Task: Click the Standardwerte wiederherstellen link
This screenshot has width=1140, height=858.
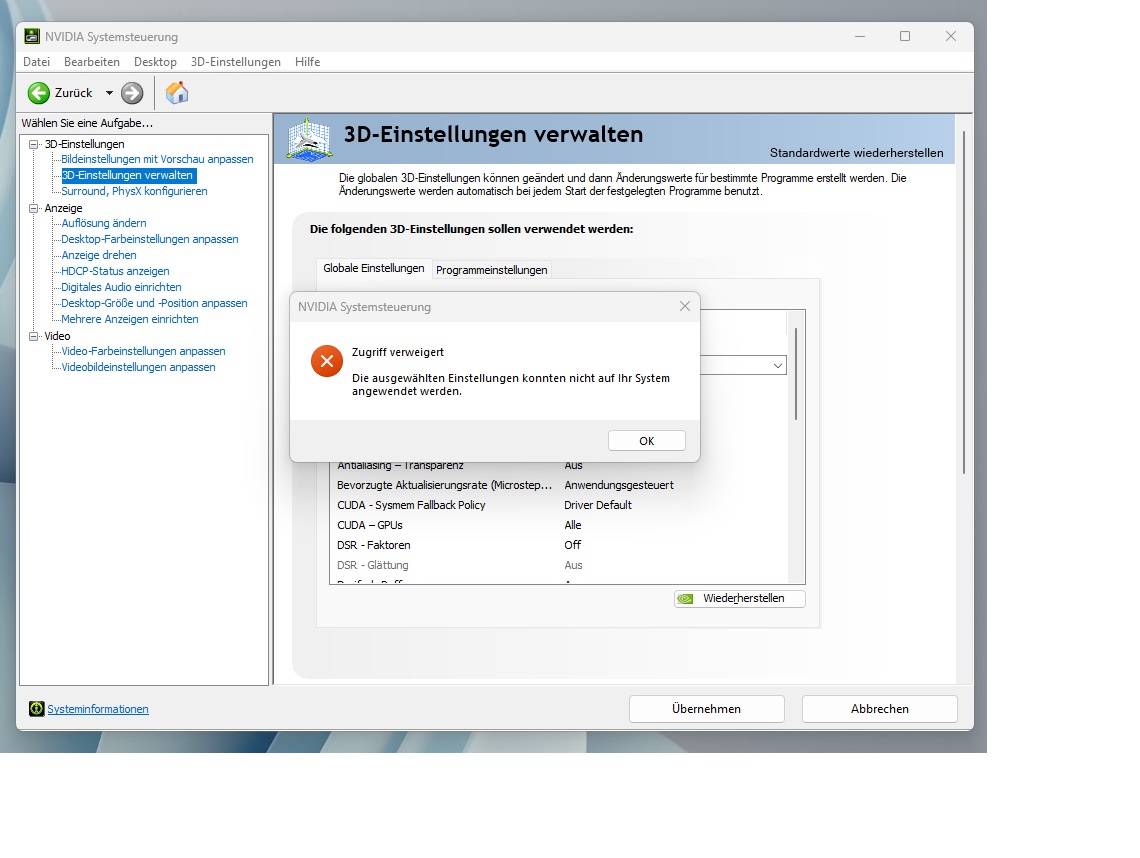Action: click(856, 153)
